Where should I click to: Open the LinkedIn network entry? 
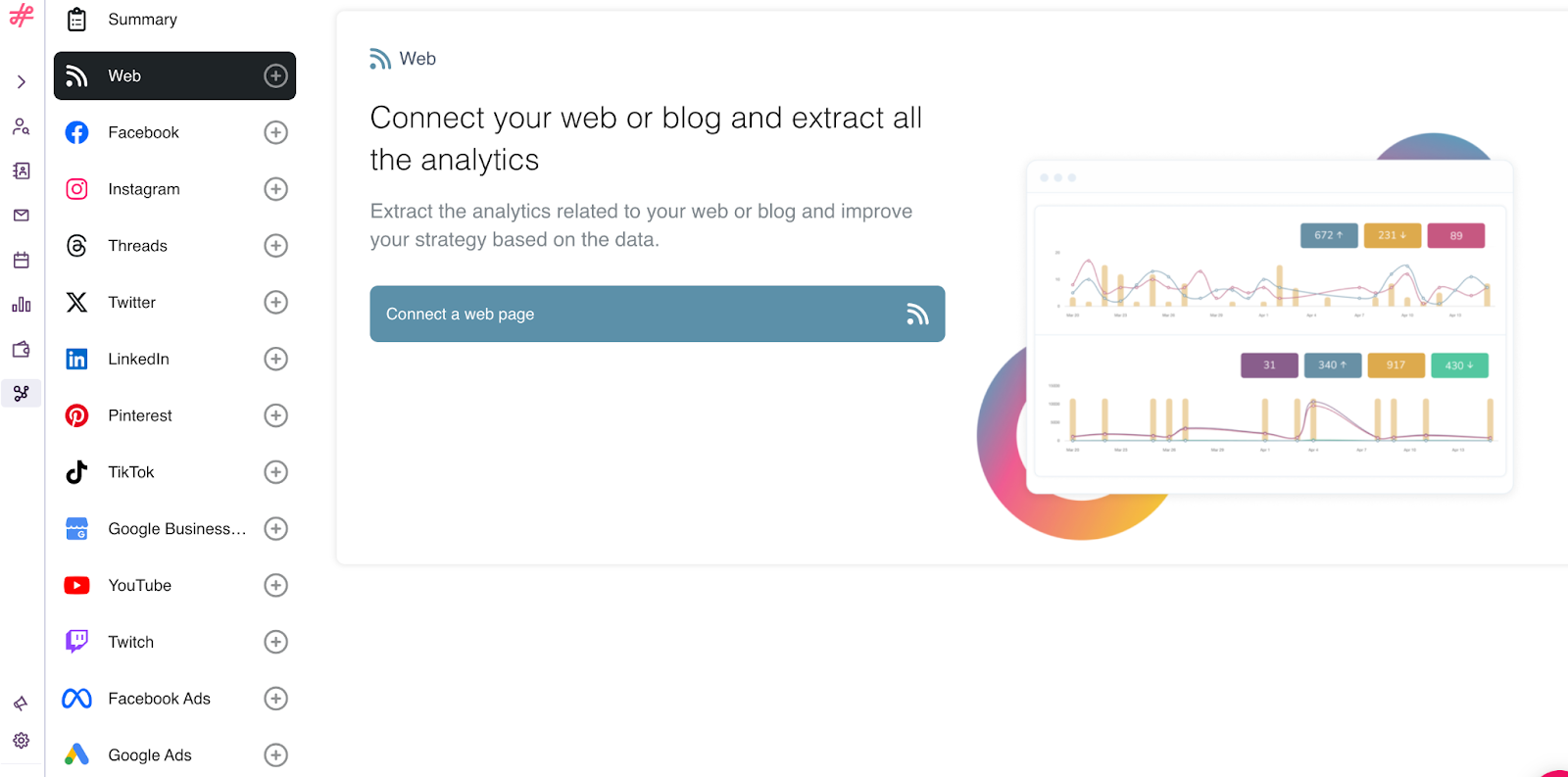174,359
